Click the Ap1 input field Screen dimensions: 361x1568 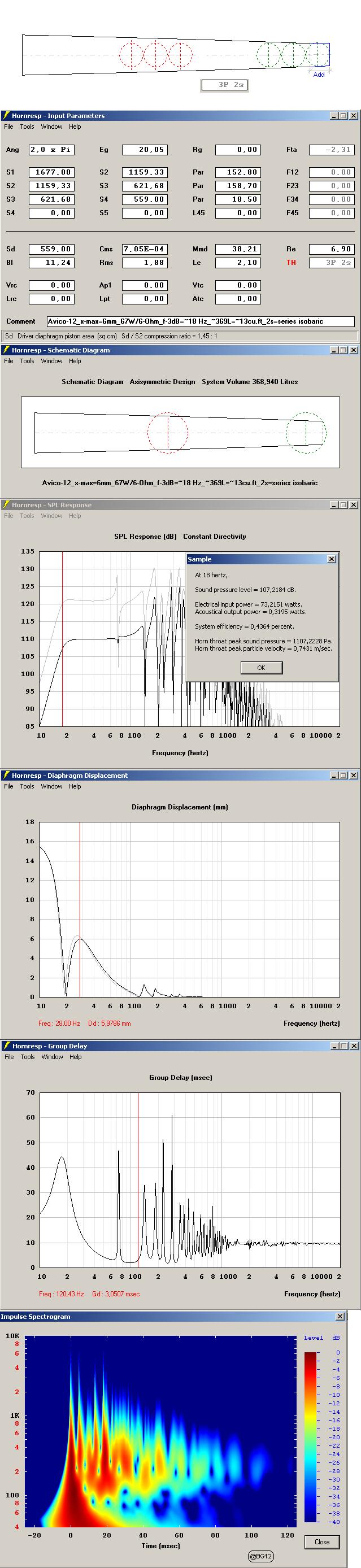(x=145, y=285)
